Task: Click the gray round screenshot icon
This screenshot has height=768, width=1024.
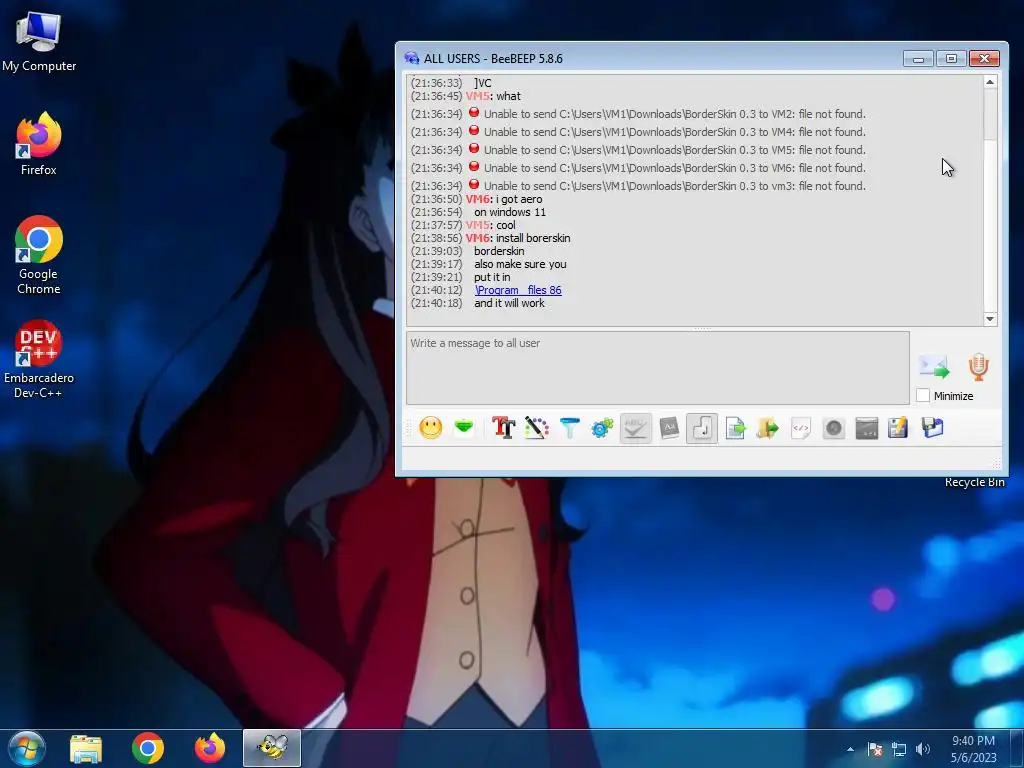Action: (x=834, y=428)
